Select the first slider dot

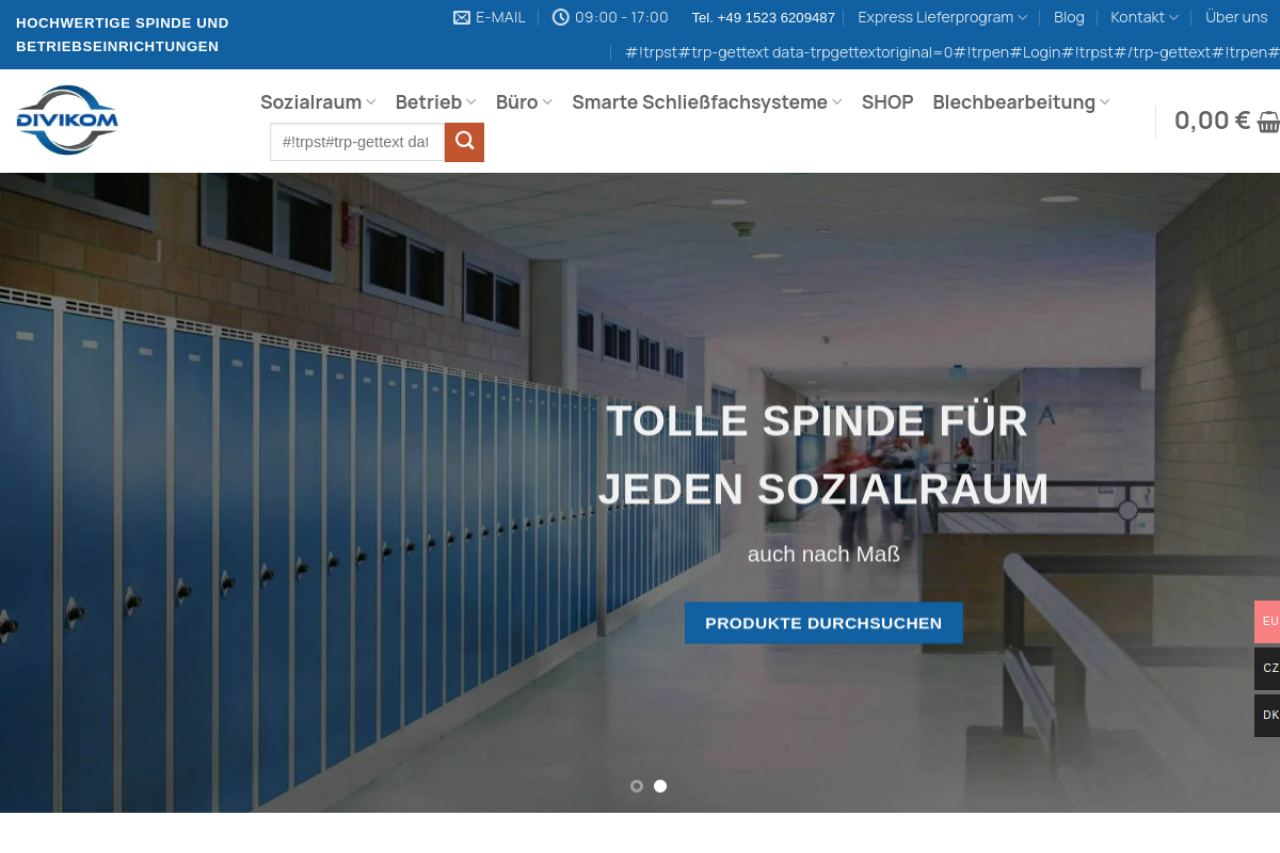(x=637, y=786)
